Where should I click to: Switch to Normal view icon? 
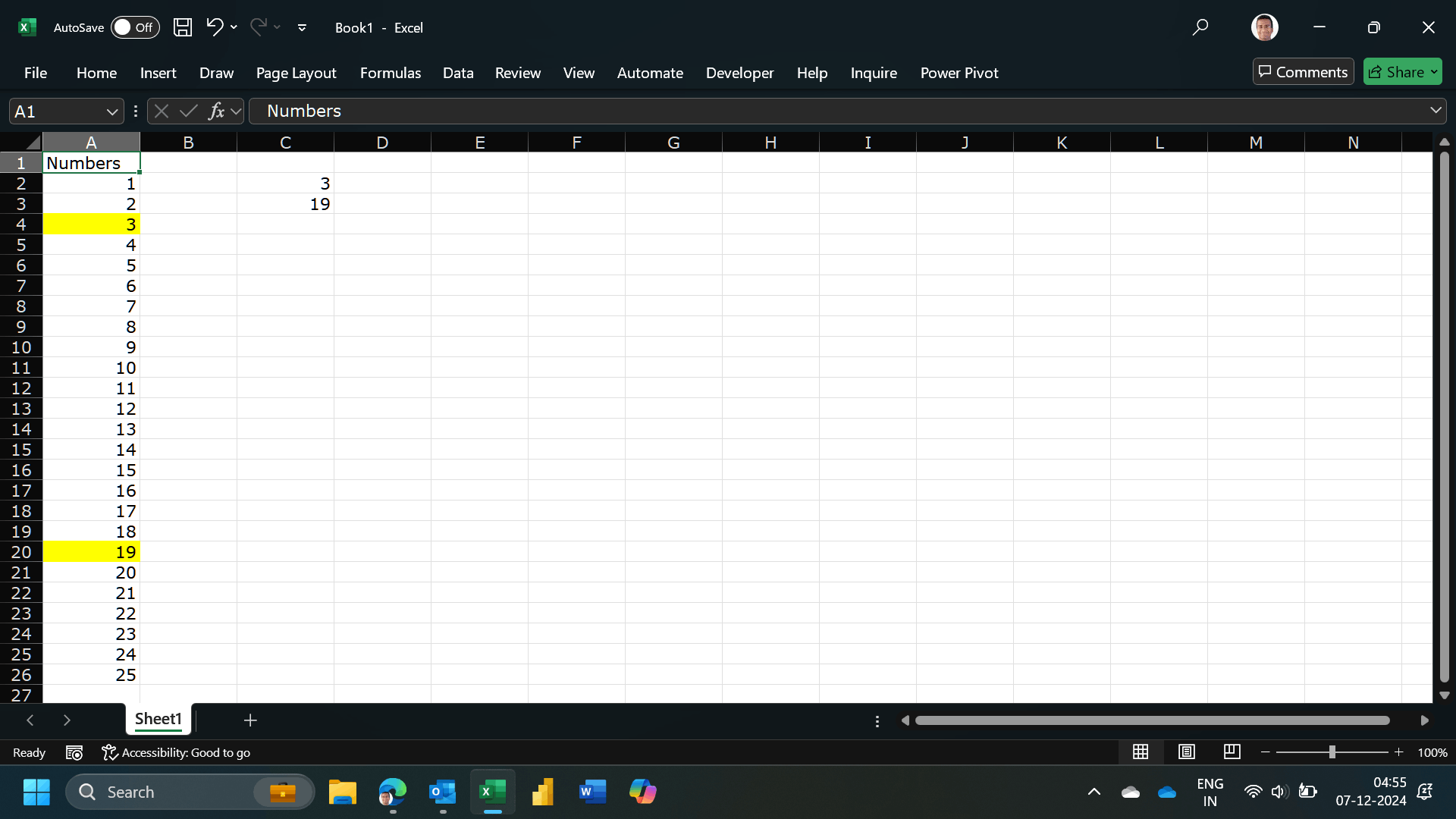point(1141,752)
